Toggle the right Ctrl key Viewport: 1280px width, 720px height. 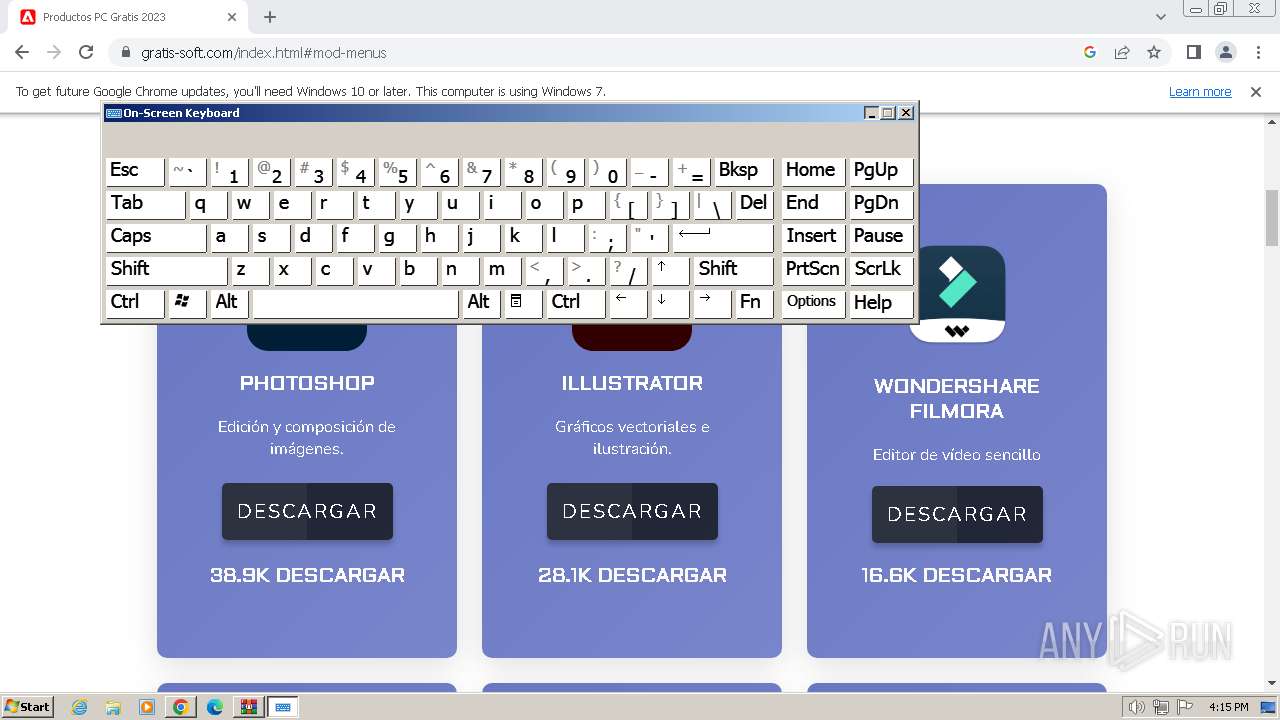pos(575,303)
